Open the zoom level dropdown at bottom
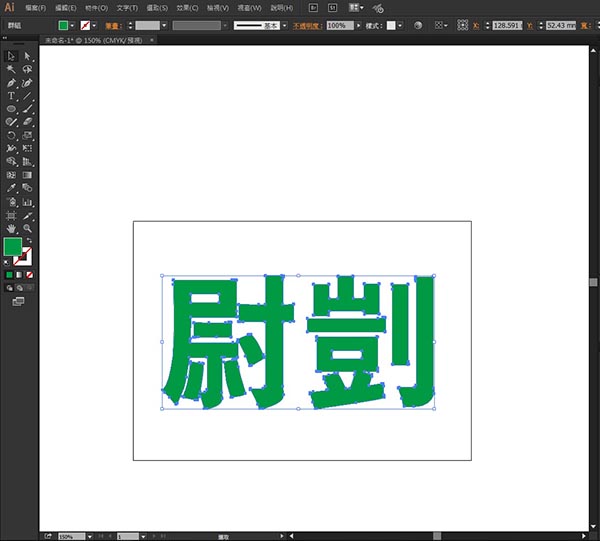The height and width of the screenshot is (541, 600). [x=81, y=536]
